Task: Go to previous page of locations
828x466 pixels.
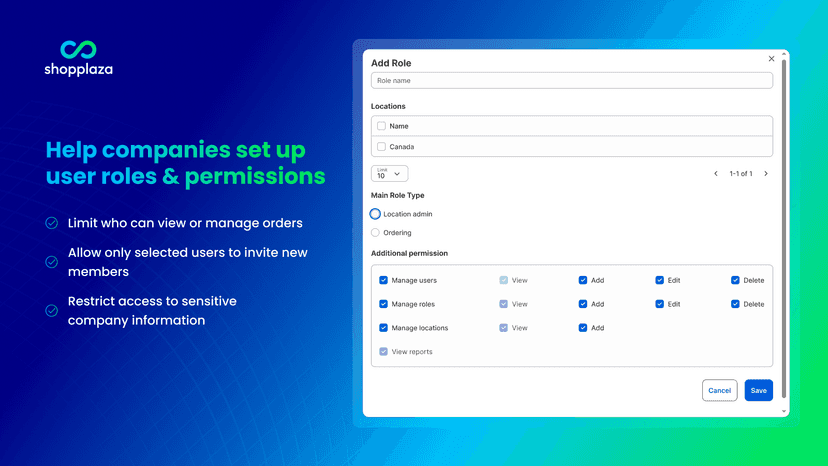Action: coord(716,173)
